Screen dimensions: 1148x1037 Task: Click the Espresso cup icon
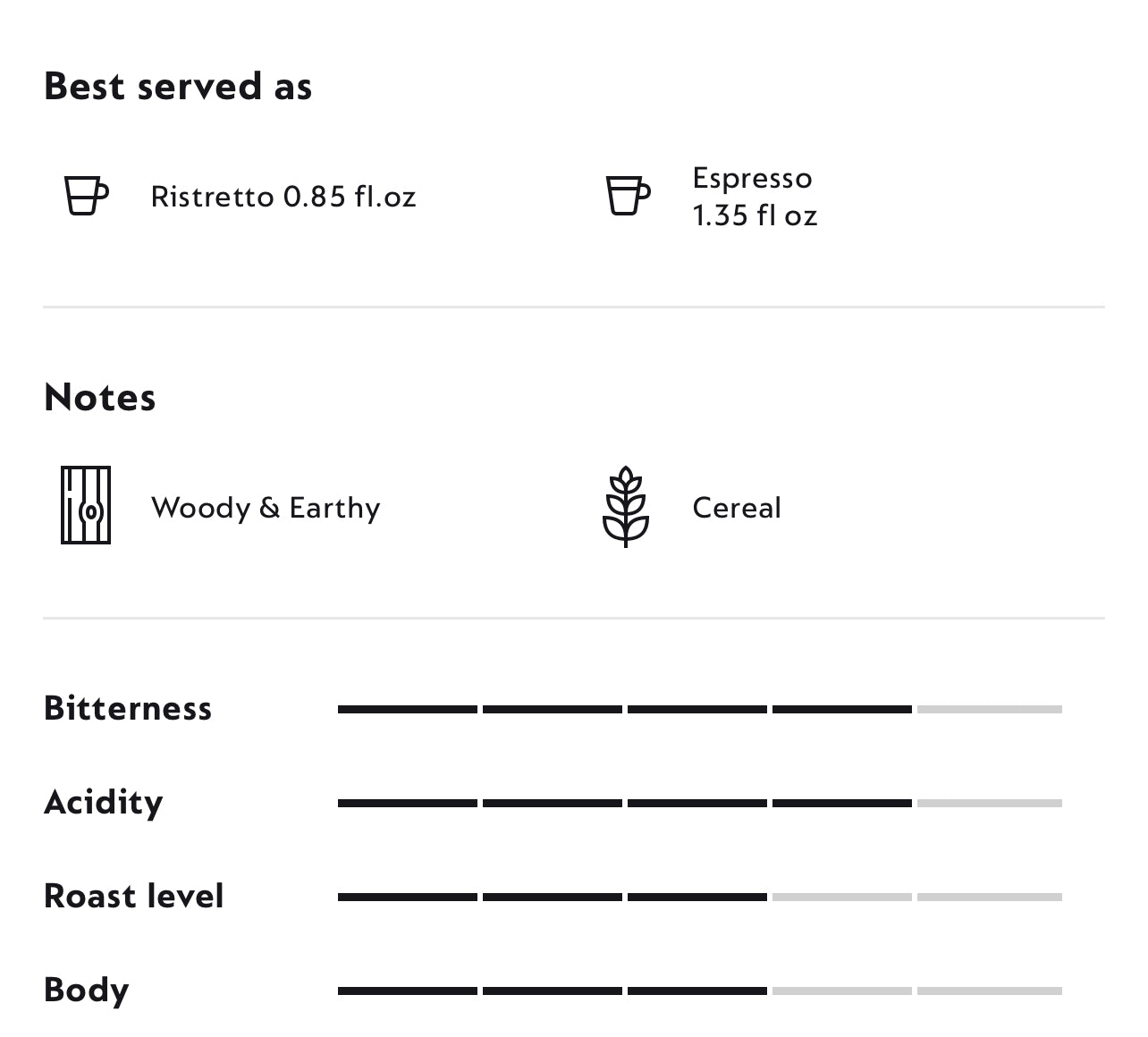pos(628,196)
